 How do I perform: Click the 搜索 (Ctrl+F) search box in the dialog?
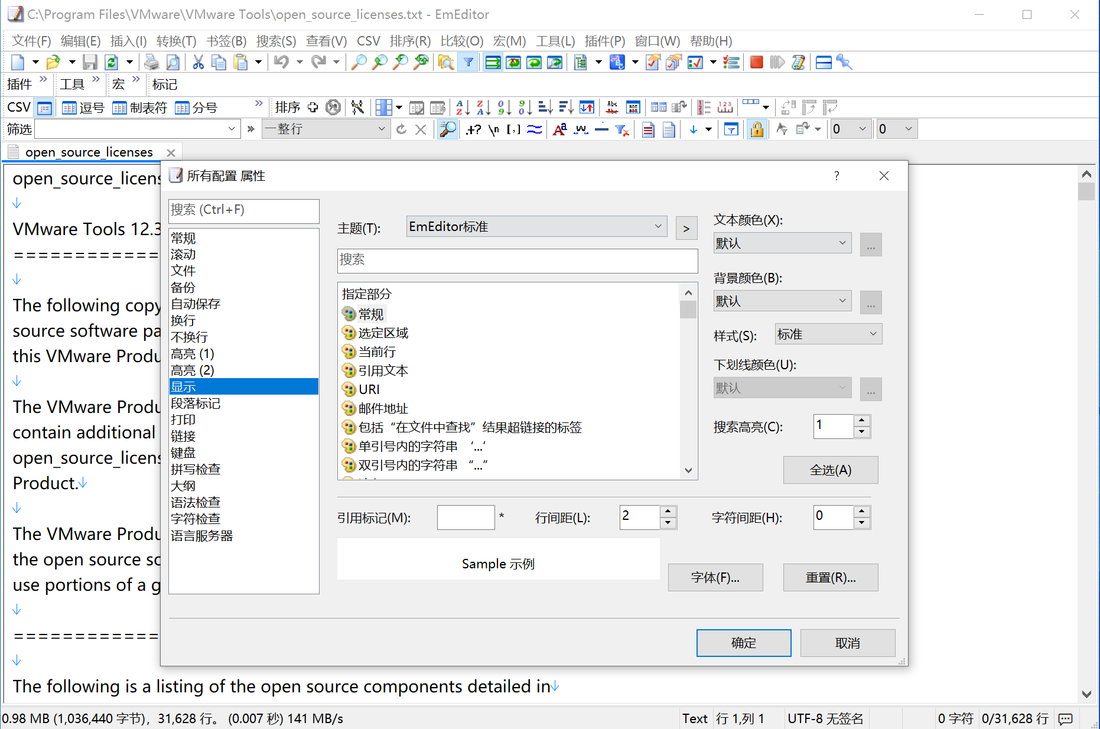[x=243, y=210]
